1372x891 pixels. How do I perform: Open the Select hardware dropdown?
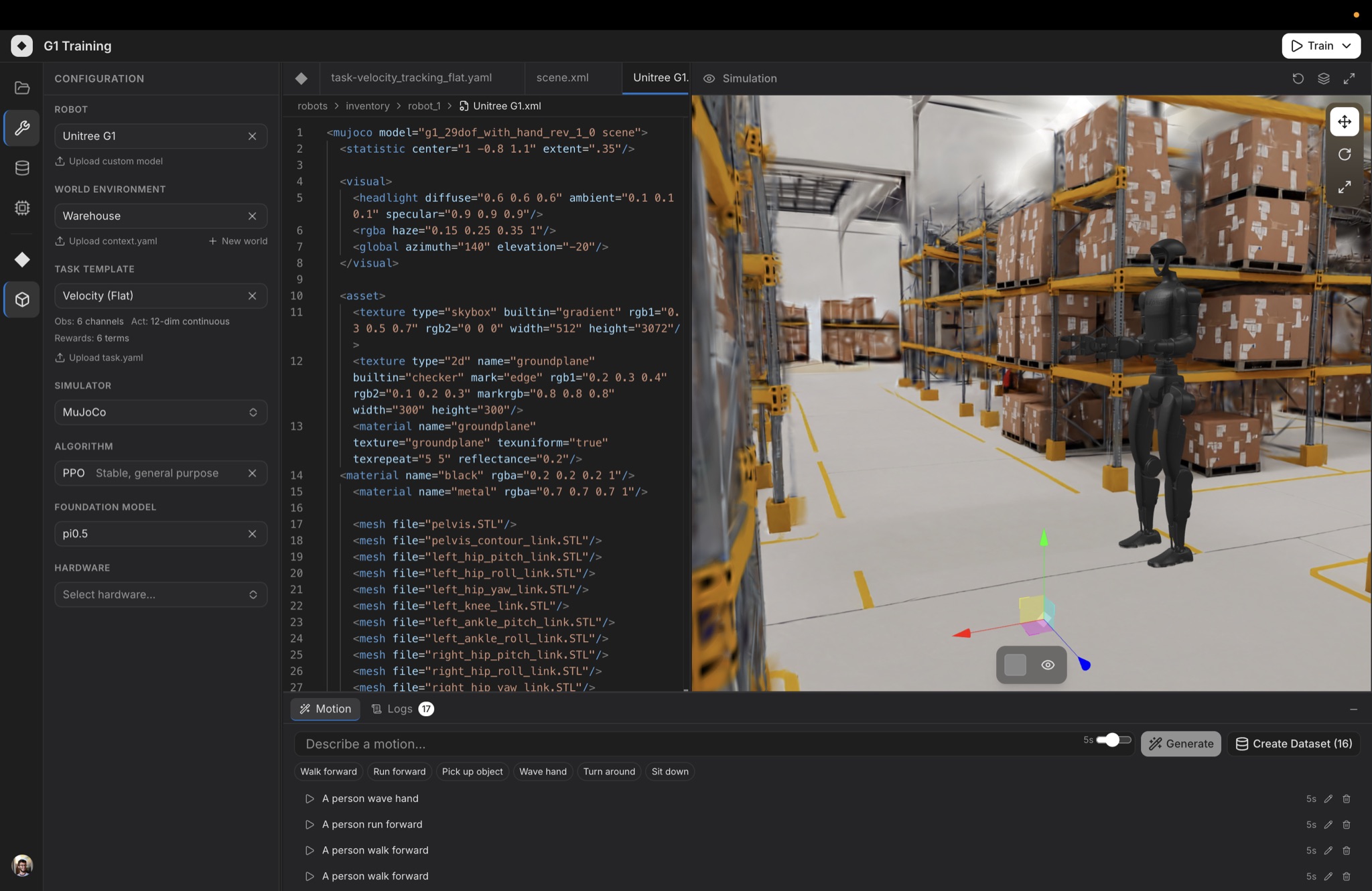coord(160,594)
